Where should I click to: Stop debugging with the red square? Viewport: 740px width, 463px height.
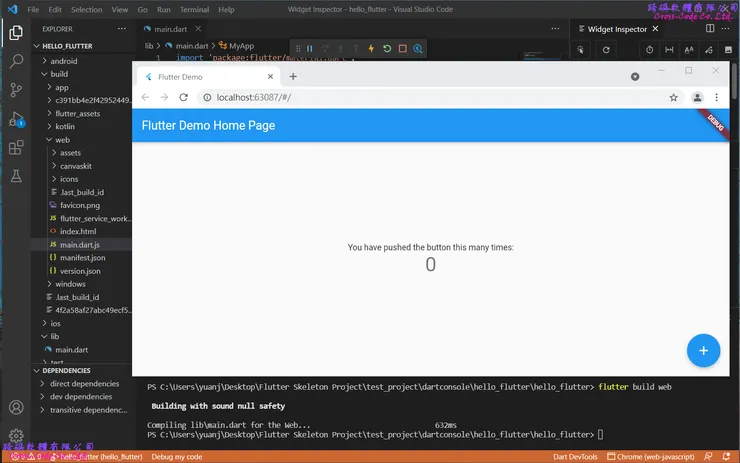pyautogui.click(x=403, y=49)
